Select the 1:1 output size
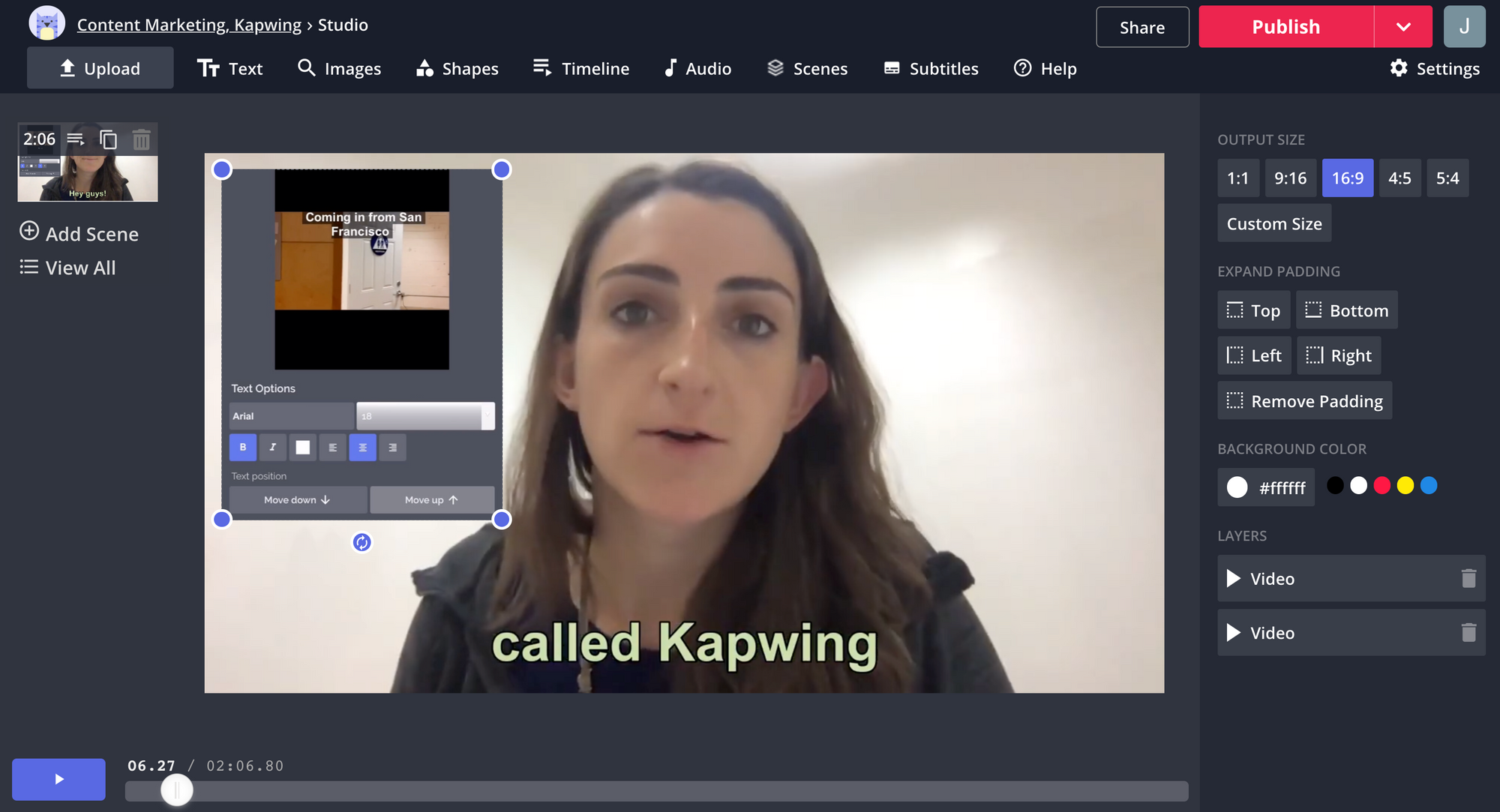The height and width of the screenshot is (812, 1500). pos(1237,178)
